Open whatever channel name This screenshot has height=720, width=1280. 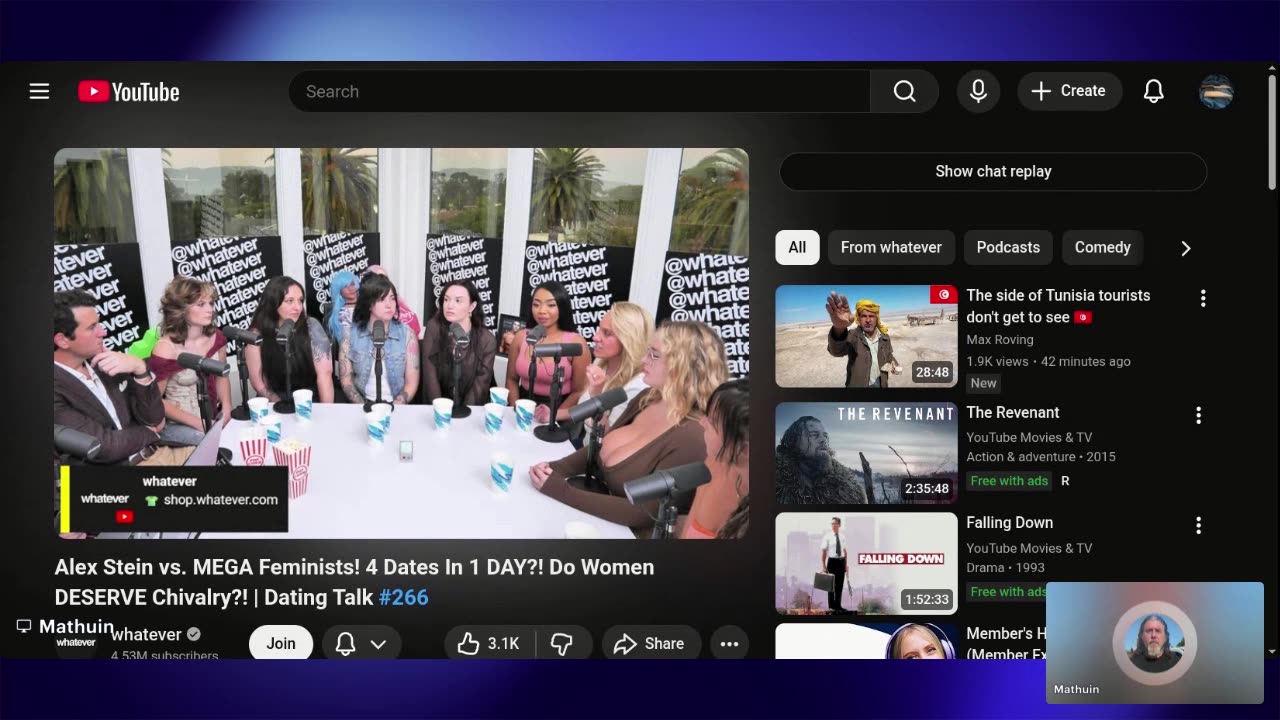tap(146, 634)
